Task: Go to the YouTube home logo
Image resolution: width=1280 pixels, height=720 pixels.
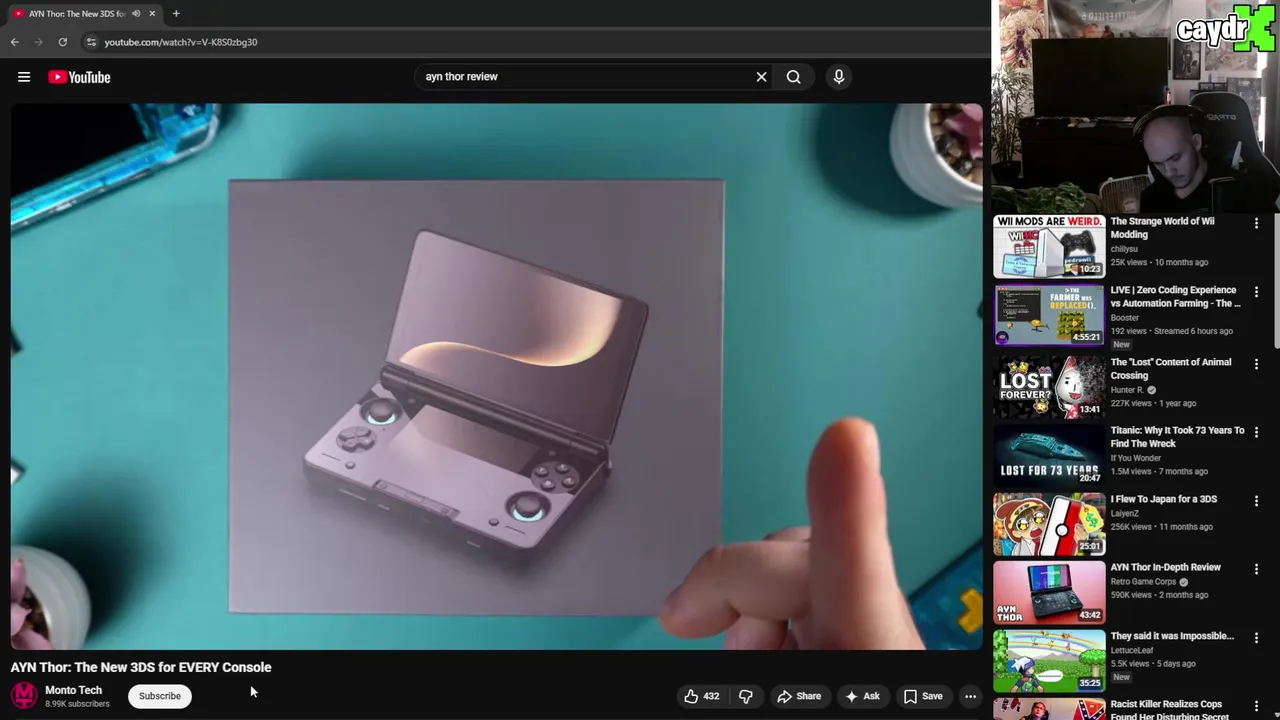Action: (x=79, y=77)
